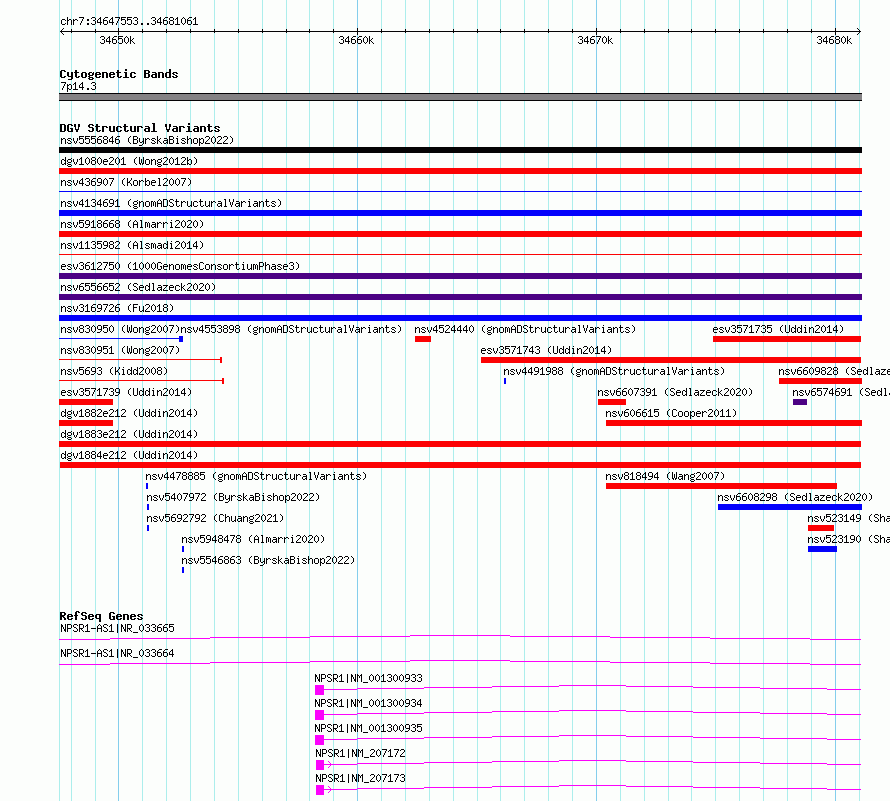
Task: Click the red esv3571735 variant bar
Action: coord(787,339)
